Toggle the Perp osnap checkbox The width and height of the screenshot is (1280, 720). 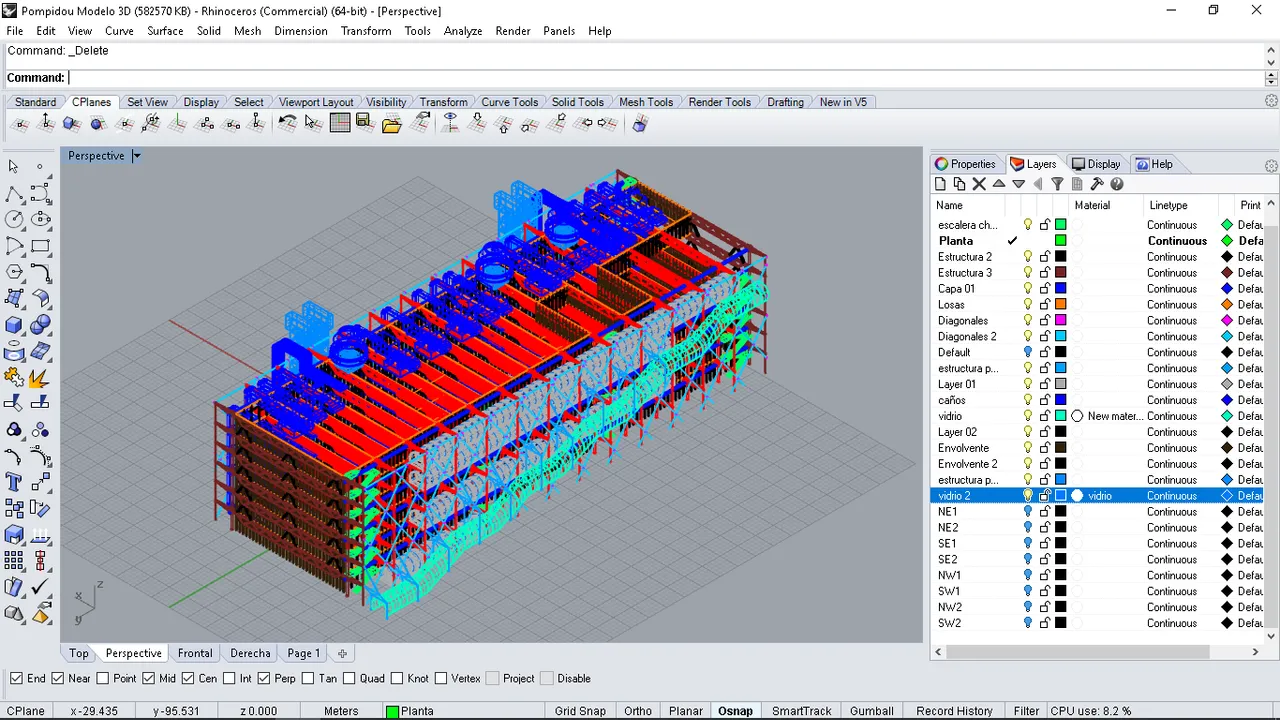[x=264, y=678]
